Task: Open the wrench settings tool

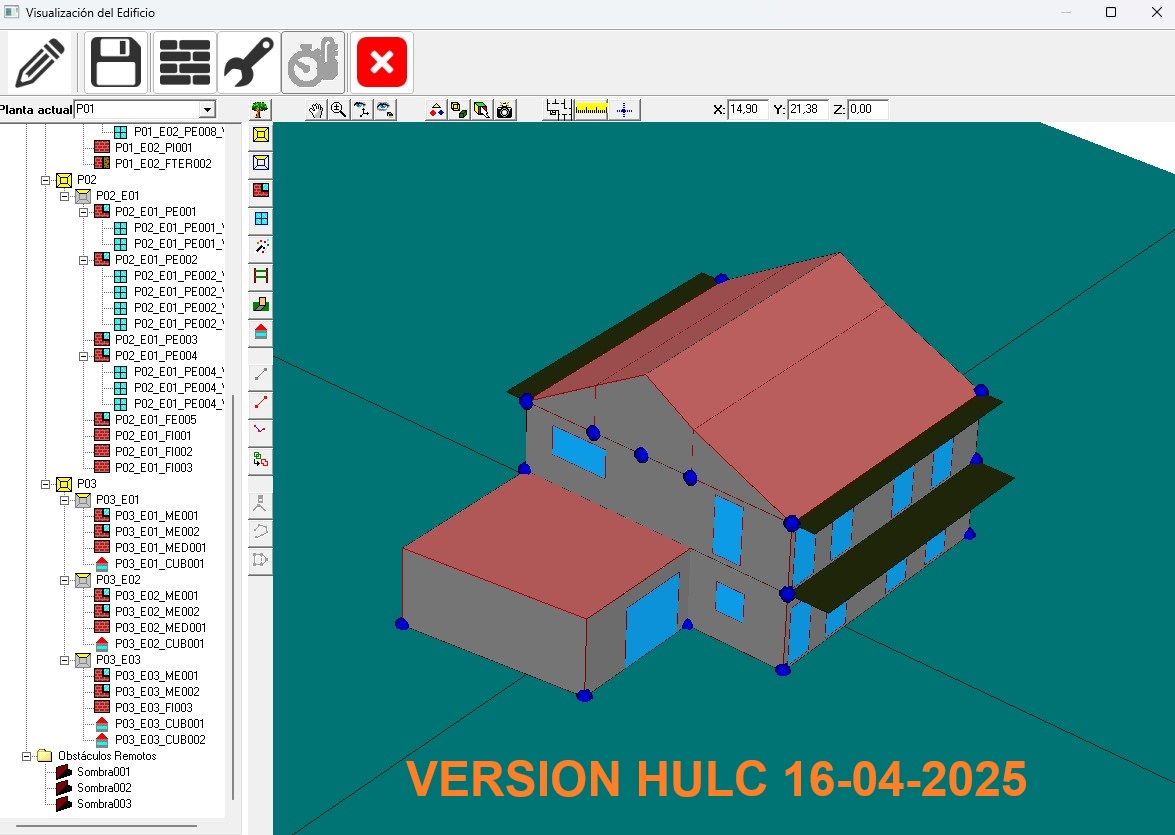Action: (249, 62)
